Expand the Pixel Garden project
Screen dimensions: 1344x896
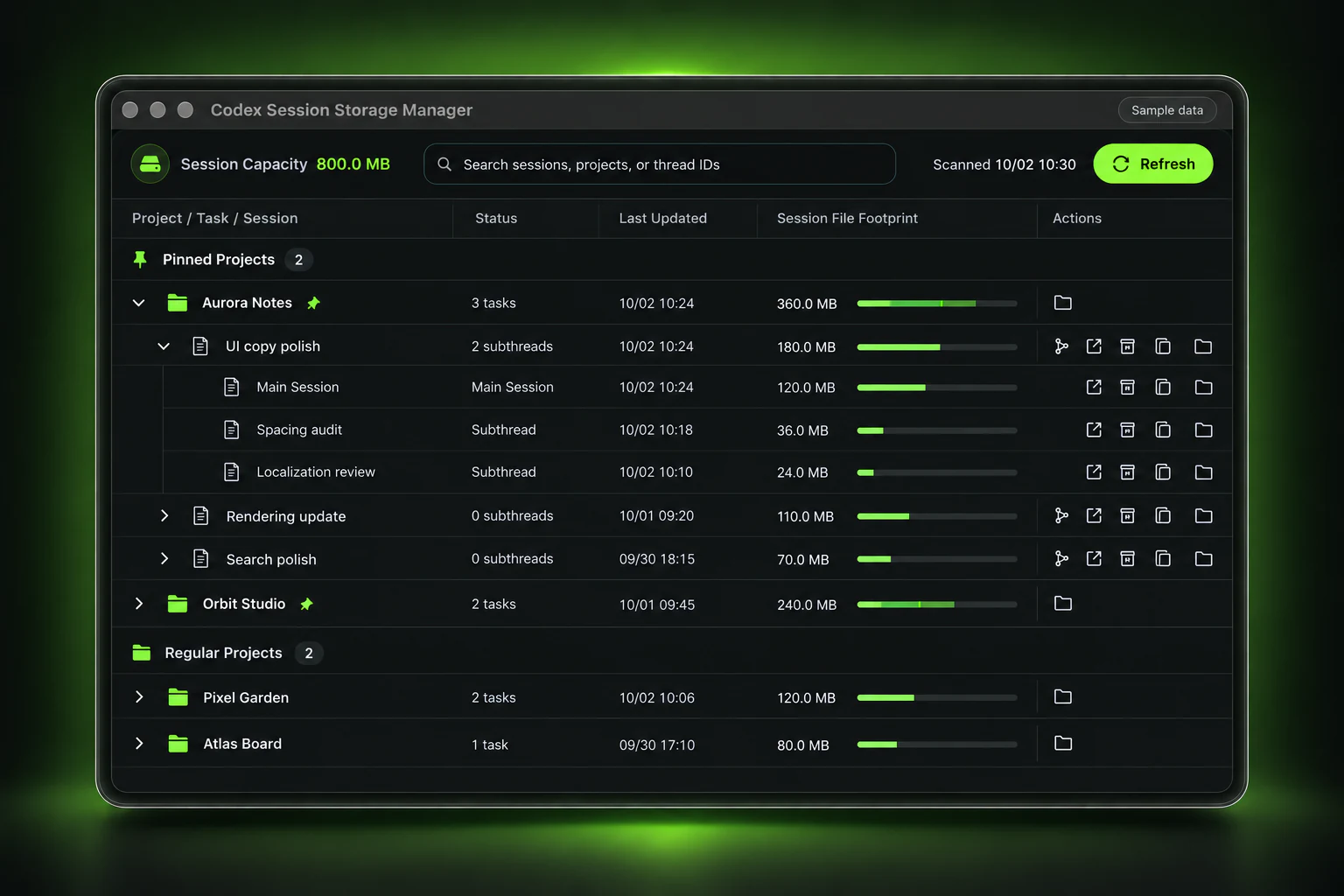[x=138, y=696]
